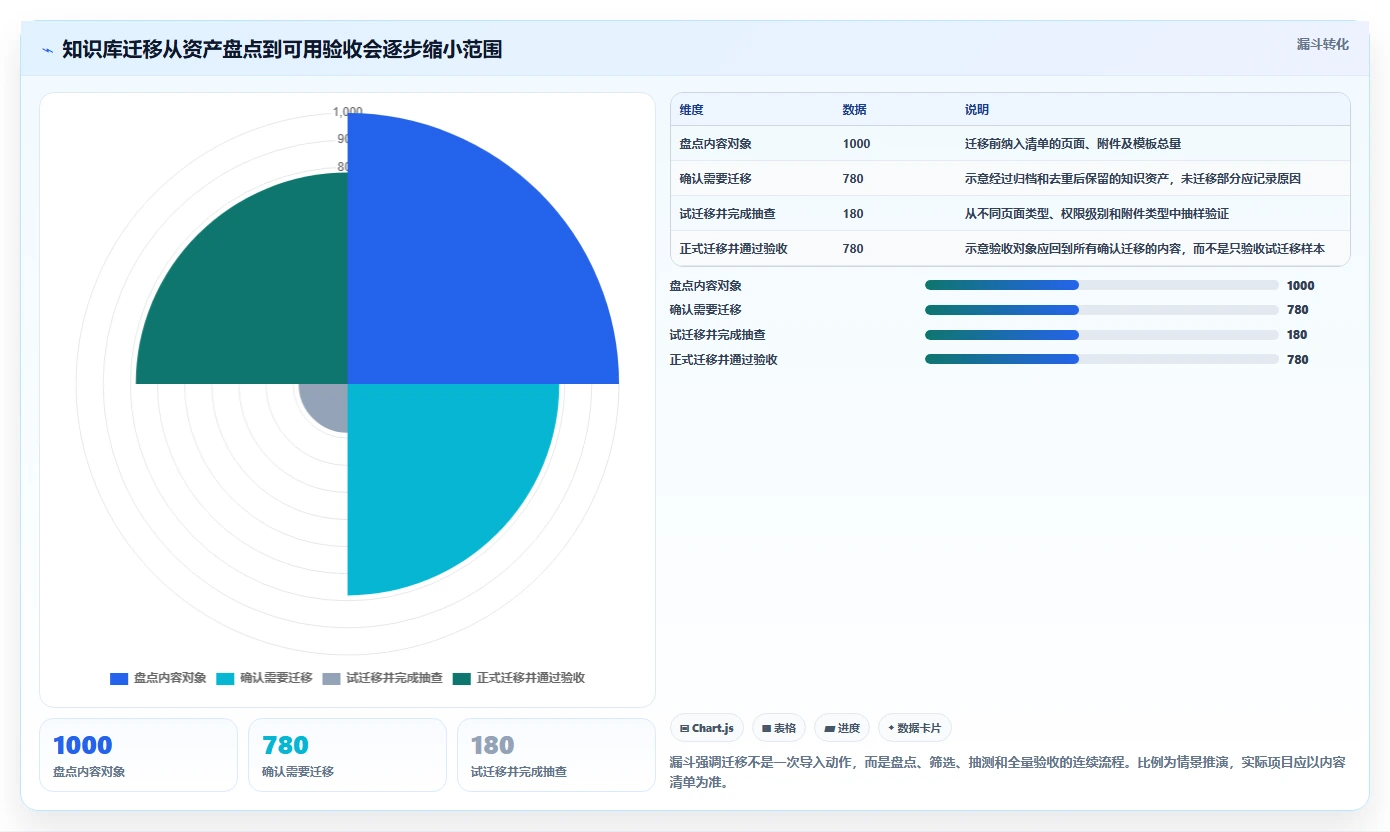Image resolution: width=1390 pixels, height=832 pixels.
Task: Click the 180 value beside the progress bar
Action: coord(1297,335)
